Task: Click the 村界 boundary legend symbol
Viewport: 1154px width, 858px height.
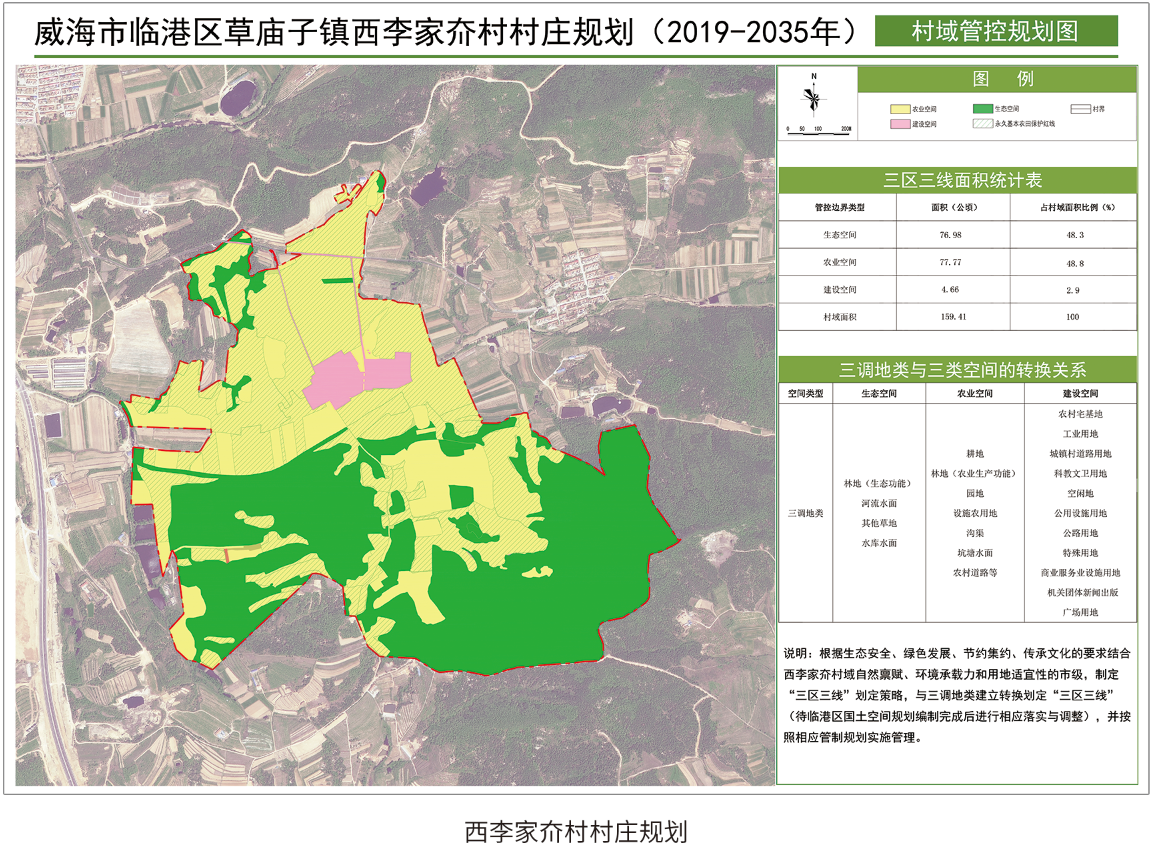Action: pos(1079,108)
